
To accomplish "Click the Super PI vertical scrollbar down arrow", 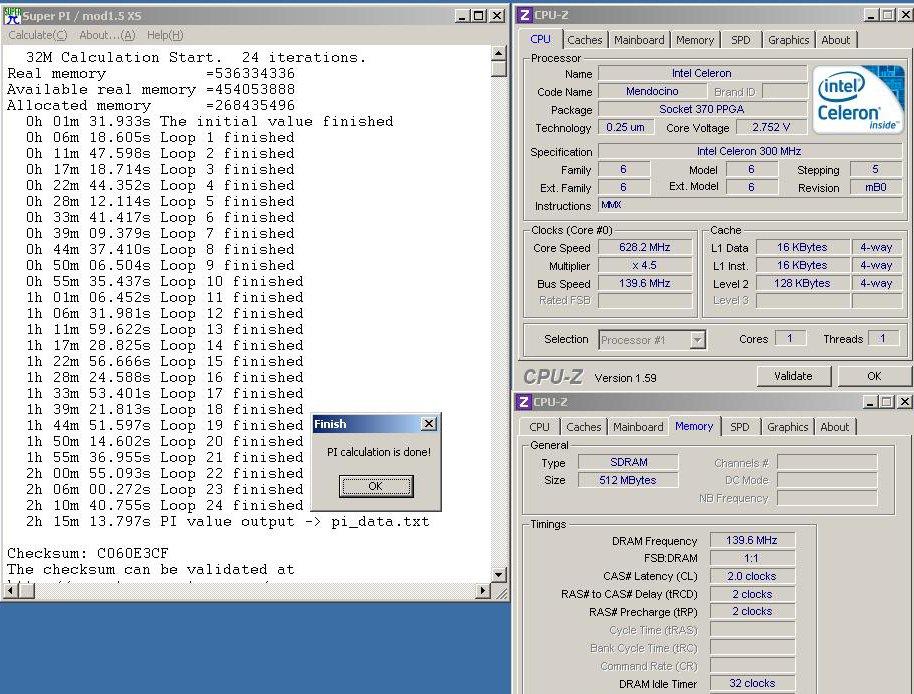I will pyautogui.click(x=498, y=575).
